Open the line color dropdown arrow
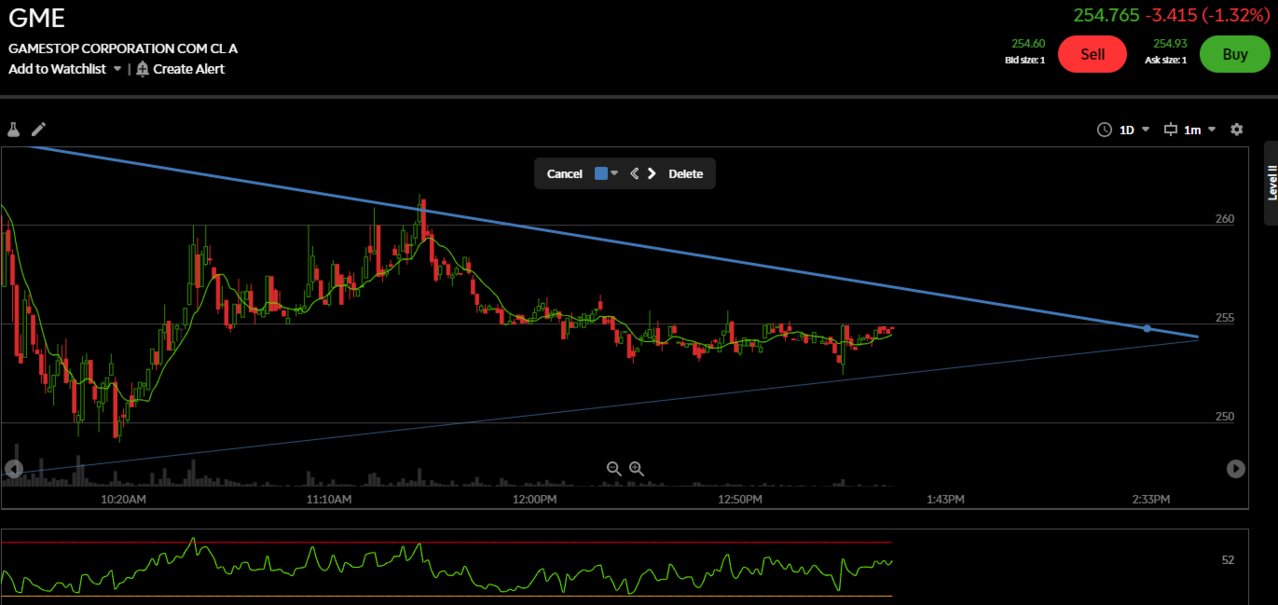The height and width of the screenshot is (605, 1278). click(x=614, y=173)
